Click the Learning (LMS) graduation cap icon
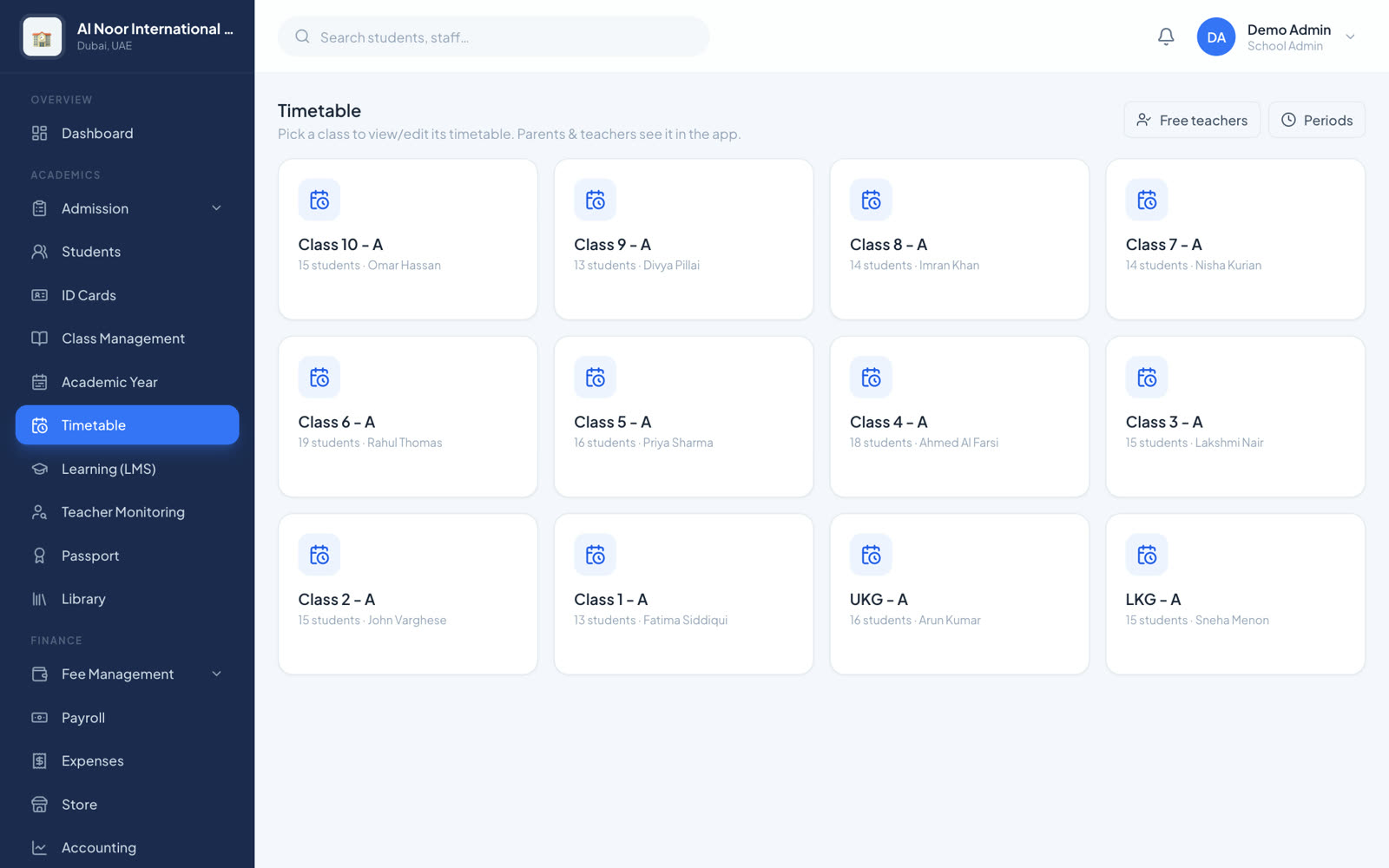Image resolution: width=1389 pixels, height=868 pixels. point(39,469)
